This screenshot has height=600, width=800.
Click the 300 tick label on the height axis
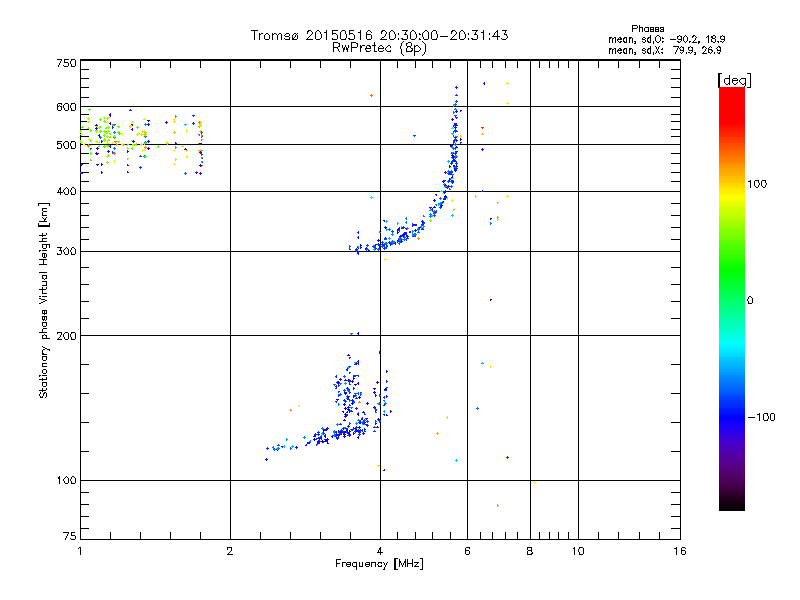[65, 251]
